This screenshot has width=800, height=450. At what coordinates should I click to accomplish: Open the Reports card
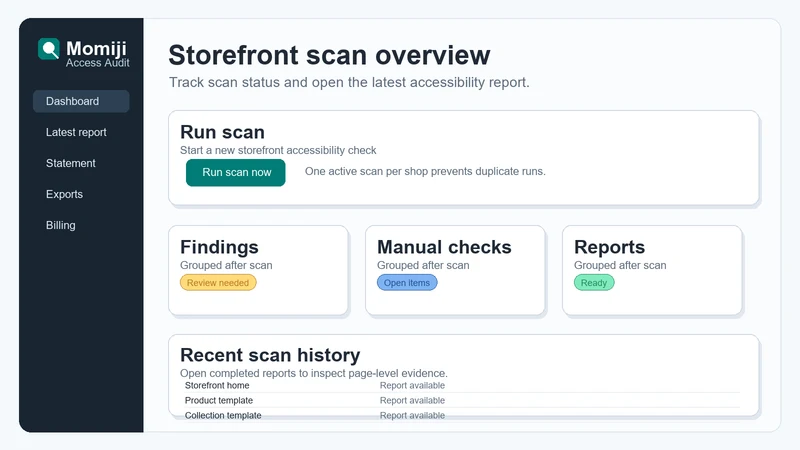(652, 270)
